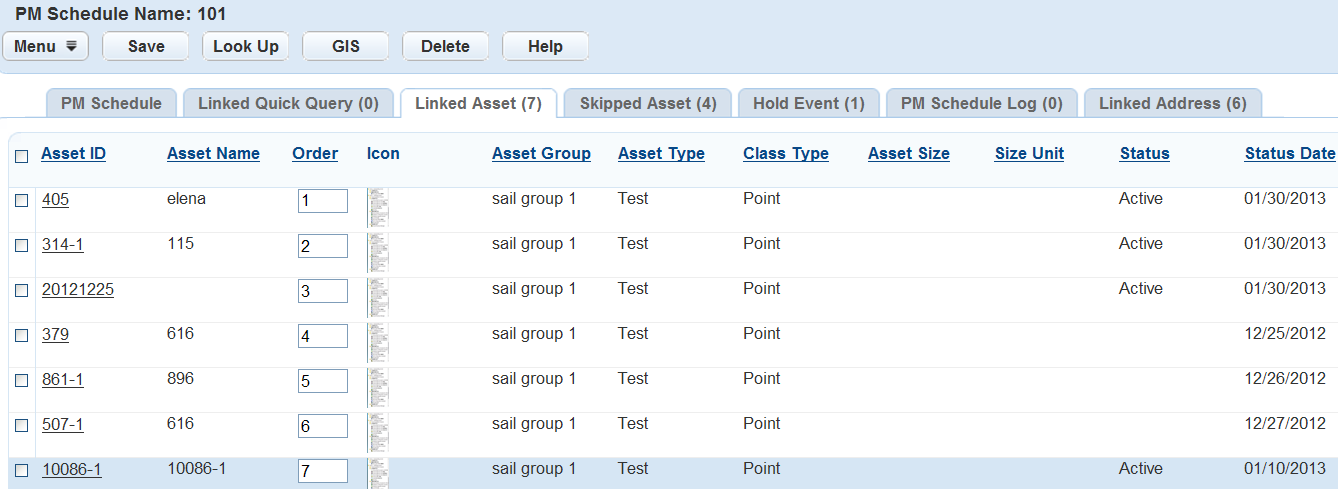Switch to the Skipped Asset (4) tab
This screenshot has height=489, width=1338.
click(648, 103)
